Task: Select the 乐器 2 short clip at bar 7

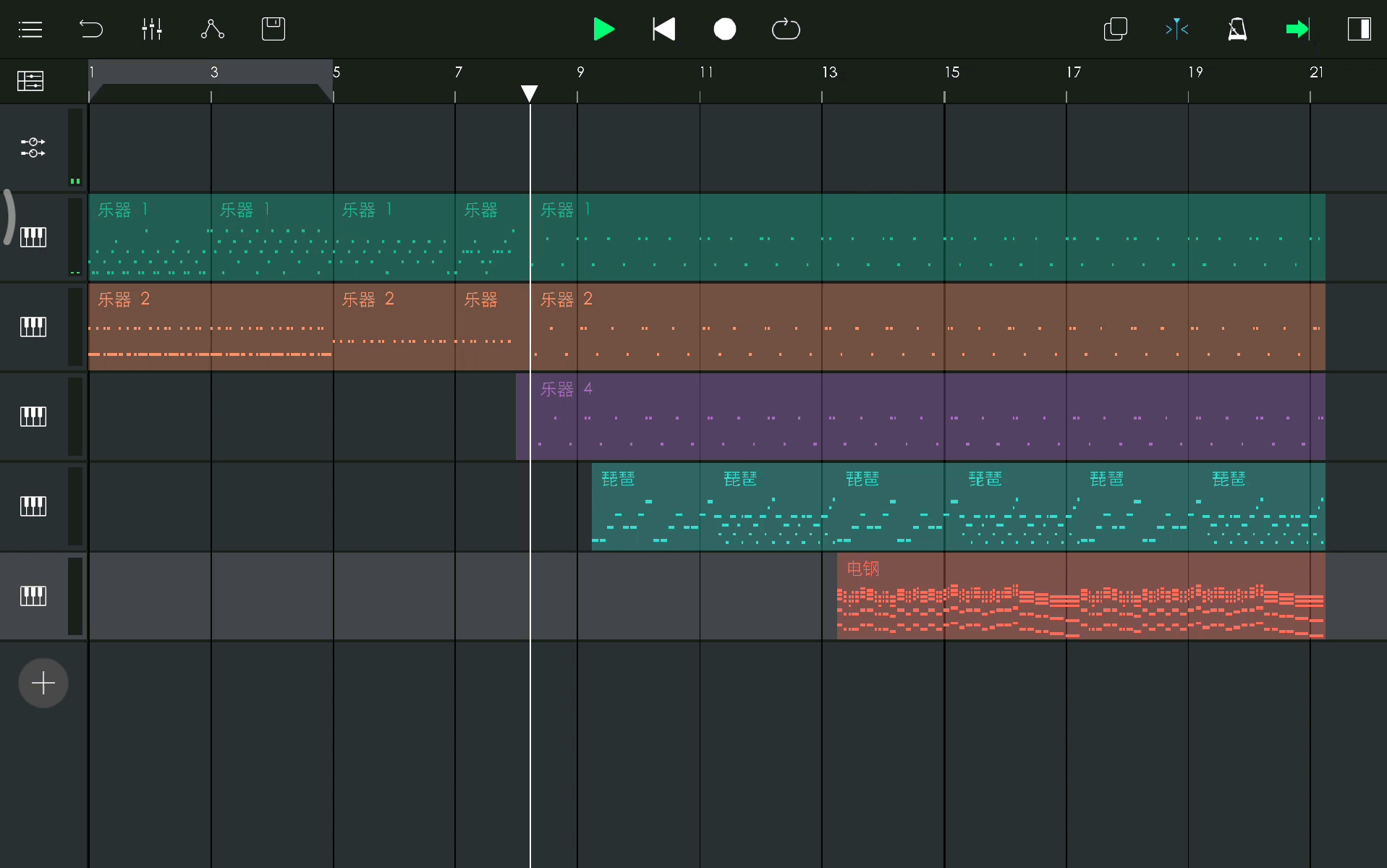Action: [493, 327]
